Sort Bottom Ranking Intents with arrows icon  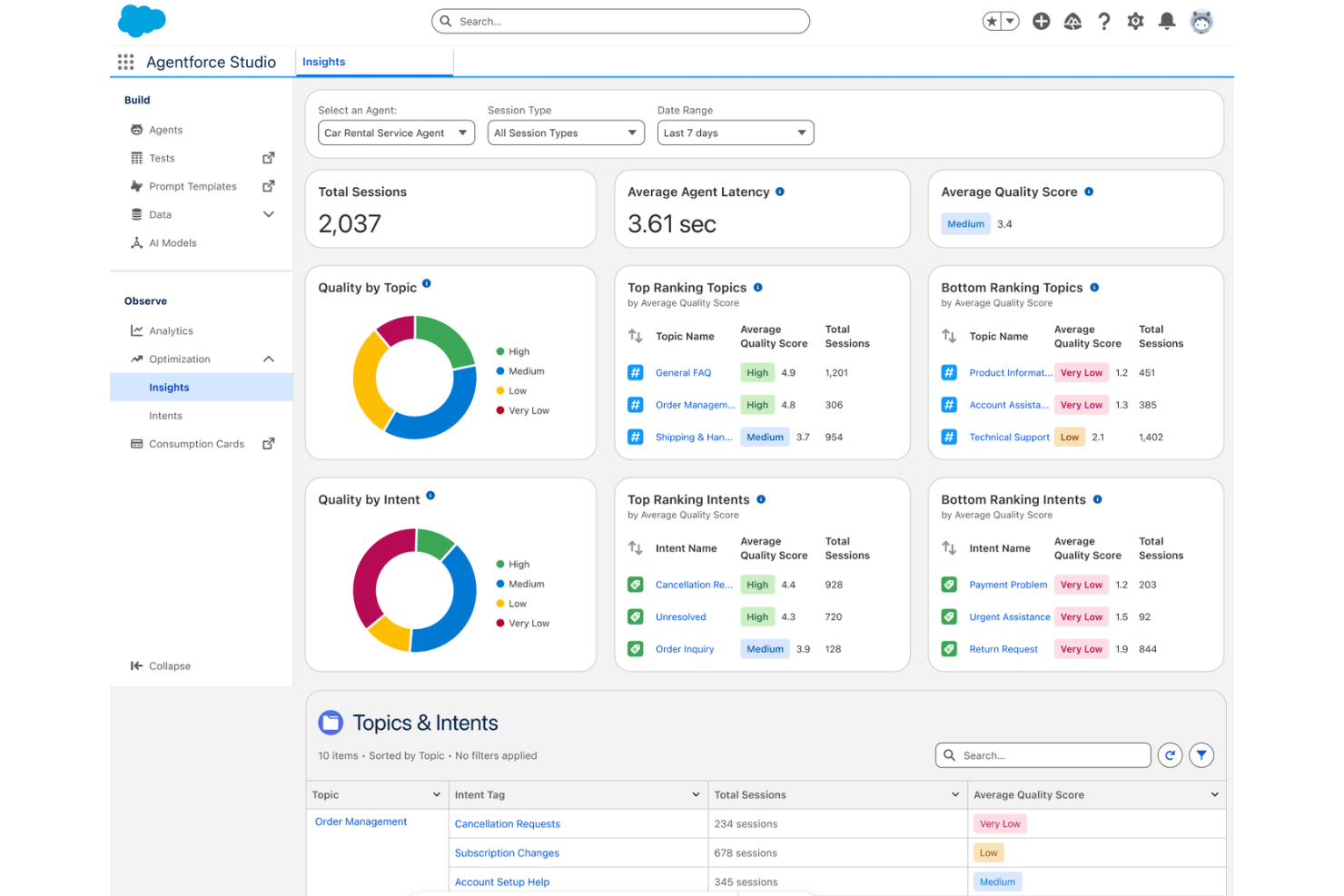coord(949,548)
